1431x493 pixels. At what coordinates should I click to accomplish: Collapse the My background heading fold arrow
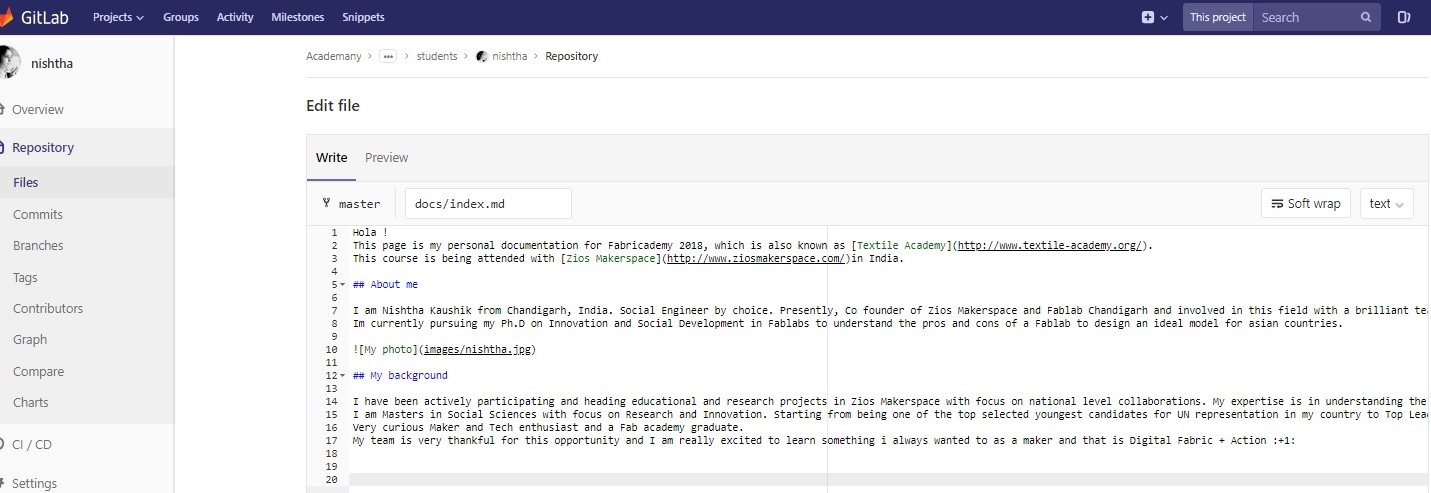(x=343, y=375)
